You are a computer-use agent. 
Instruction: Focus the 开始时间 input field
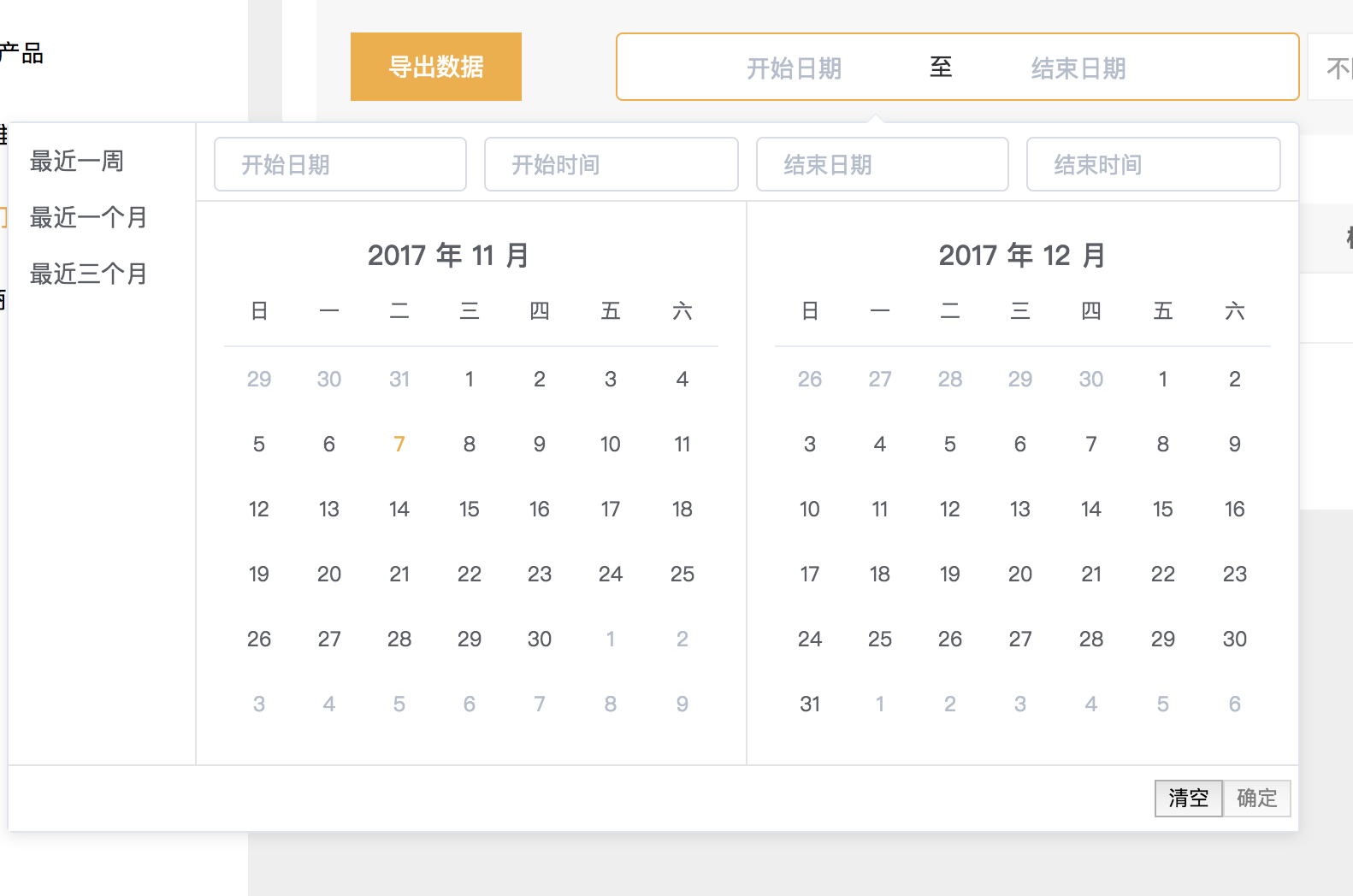(611, 164)
